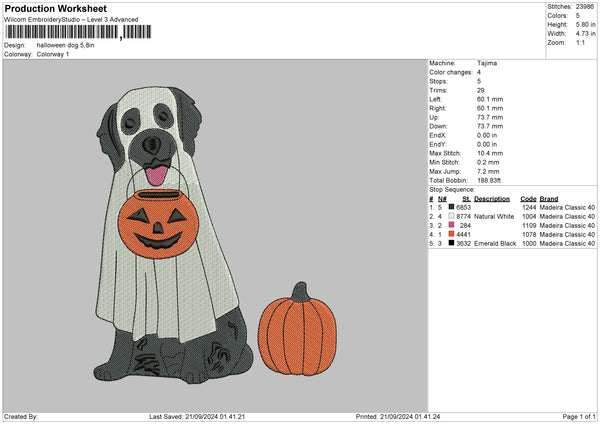The image size is (600, 424).
Task: Select the Emerald Black thread color swatch
Action: [x=449, y=243]
